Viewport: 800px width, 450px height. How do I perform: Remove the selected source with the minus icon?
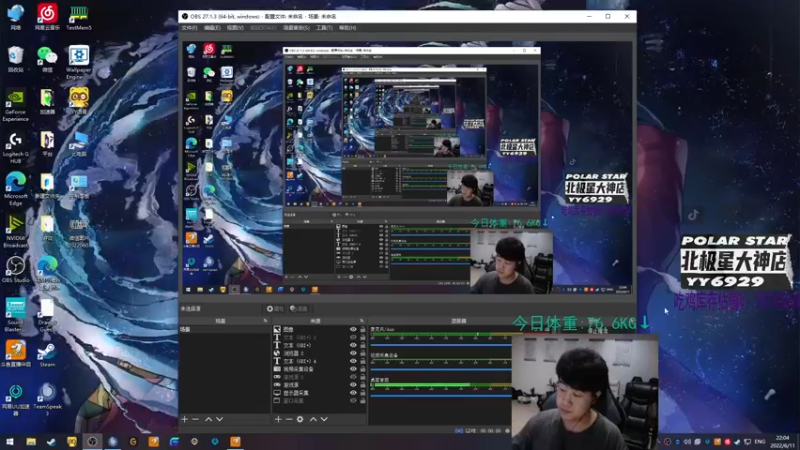tap(289, 419)
